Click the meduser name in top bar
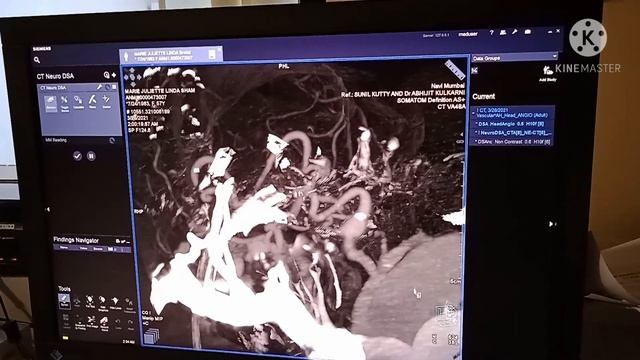The width and height of the screenshot is (640, 360). [468, 34]
